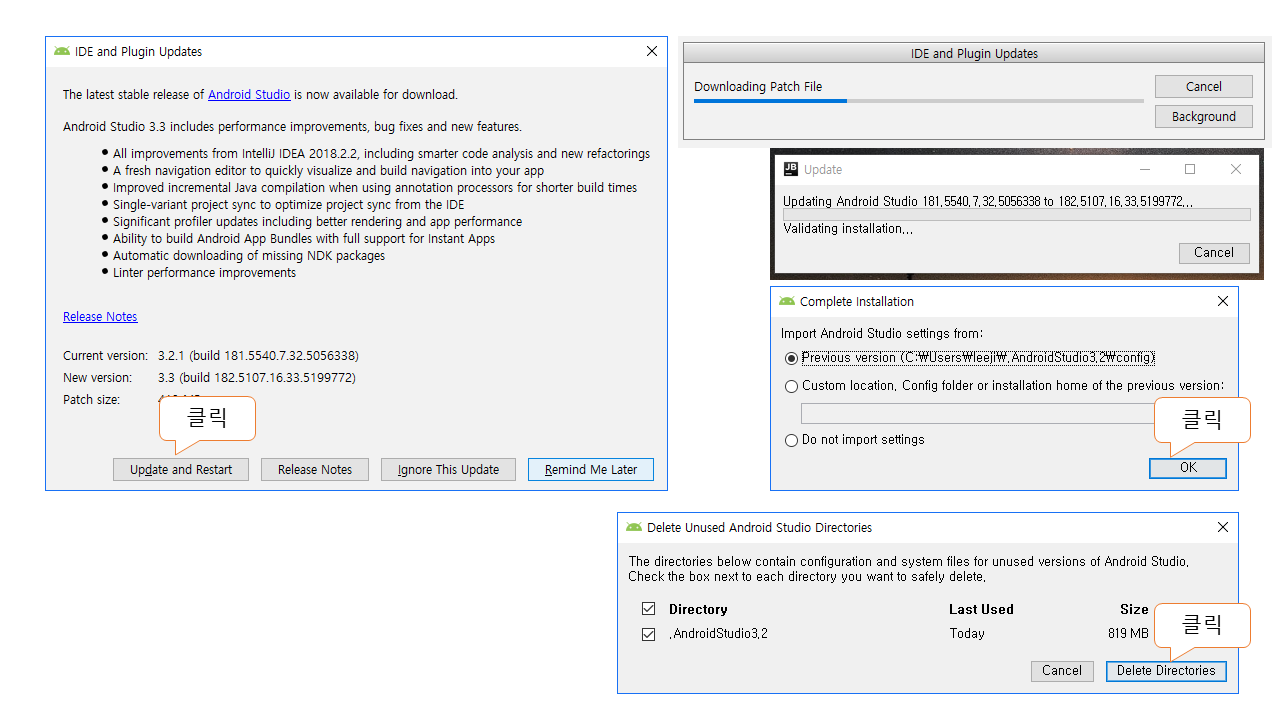Select Custom location radio option
This screenshot has height=720, width=1280.
coord(792,386)
